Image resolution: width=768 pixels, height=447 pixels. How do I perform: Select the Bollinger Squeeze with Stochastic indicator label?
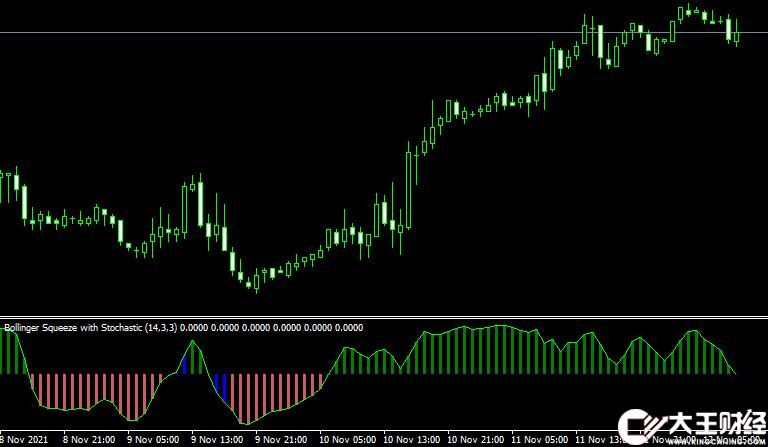(x=184, y=328)
